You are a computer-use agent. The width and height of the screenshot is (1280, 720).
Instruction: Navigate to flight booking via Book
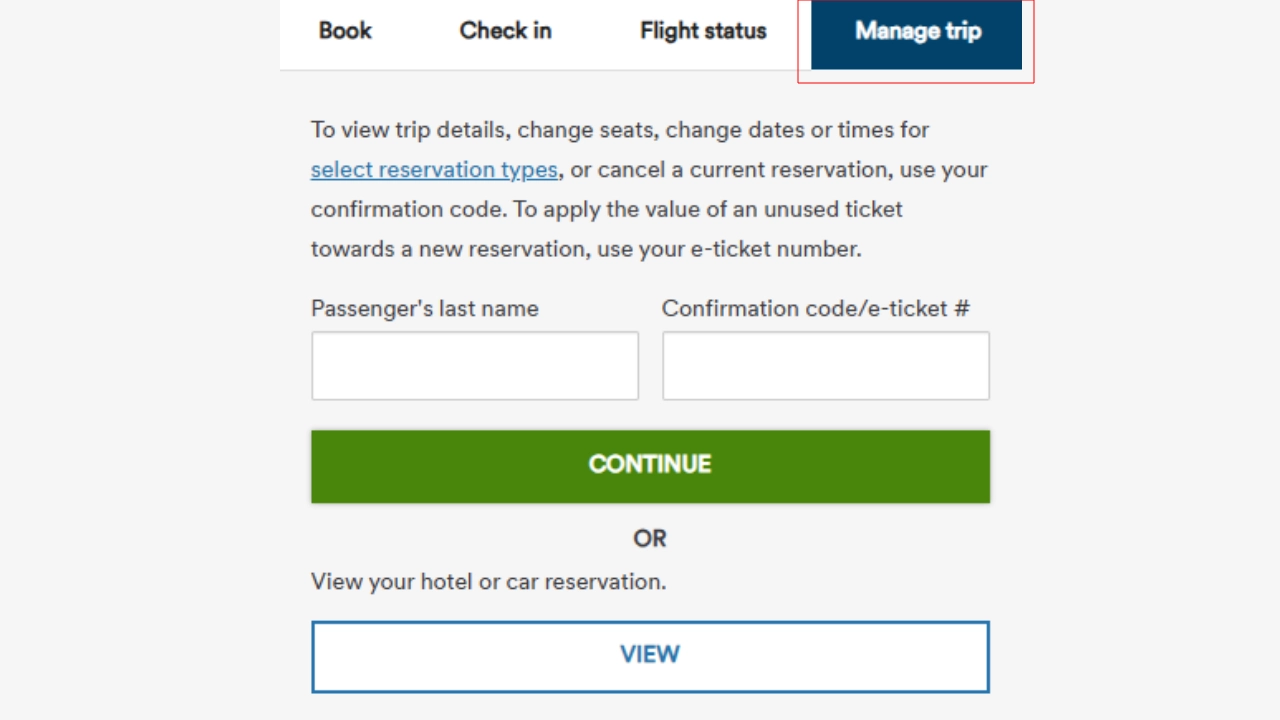click(344, 31)
